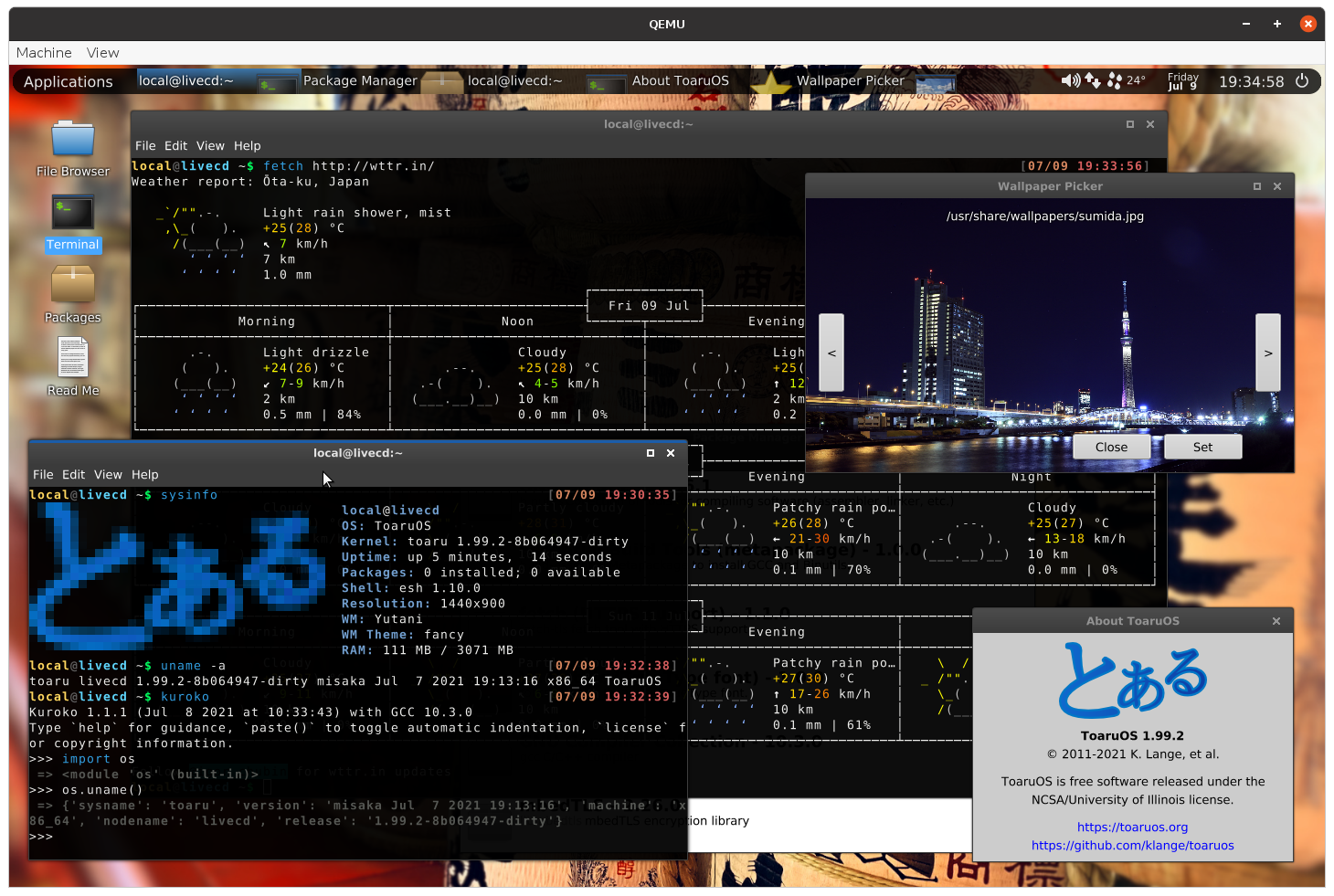Click the QEMU window maximize plus button
1334x896 pixels.
(1277, 24)
